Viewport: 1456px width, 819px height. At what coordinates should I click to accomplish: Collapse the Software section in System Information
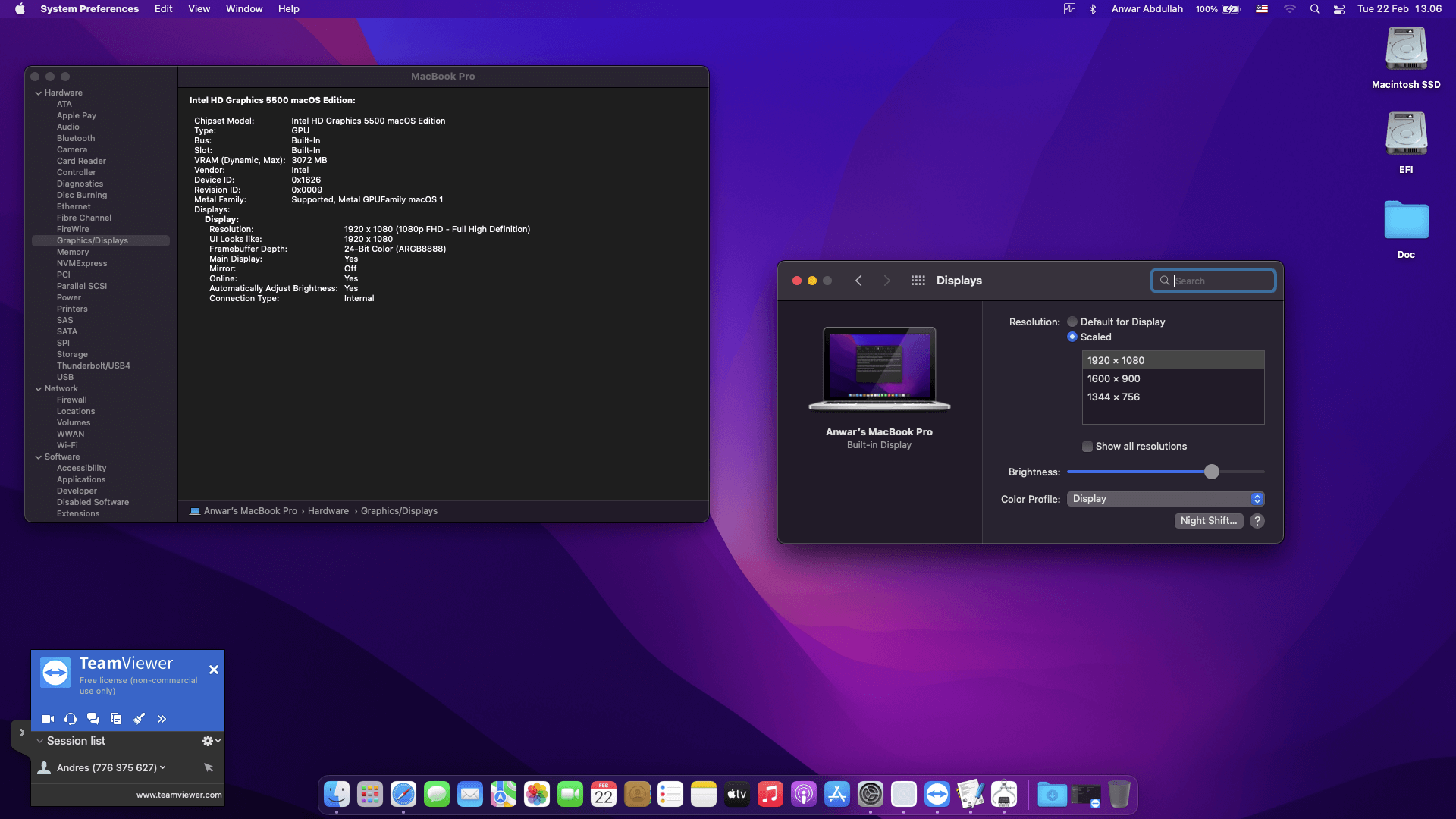[x=39, y=457]
